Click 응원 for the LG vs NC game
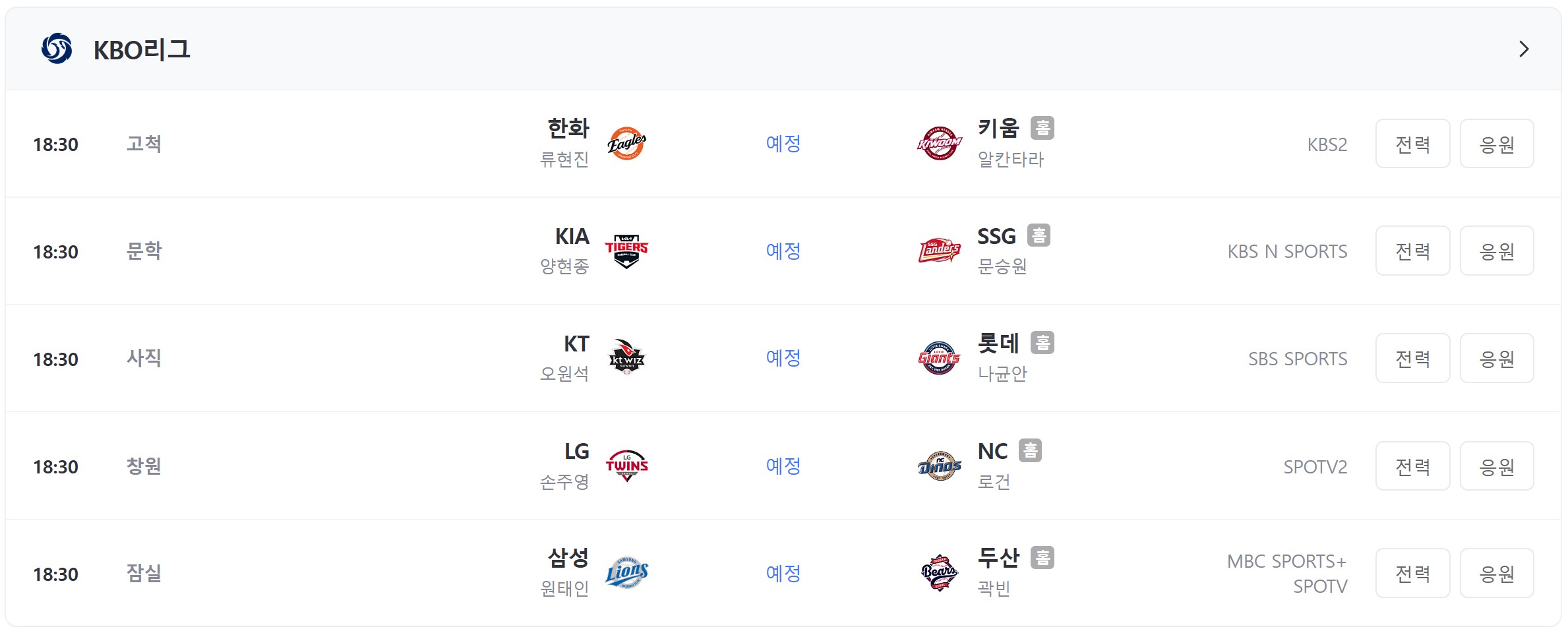Viewport: 1568px width, 633px height. point(1497,466)
